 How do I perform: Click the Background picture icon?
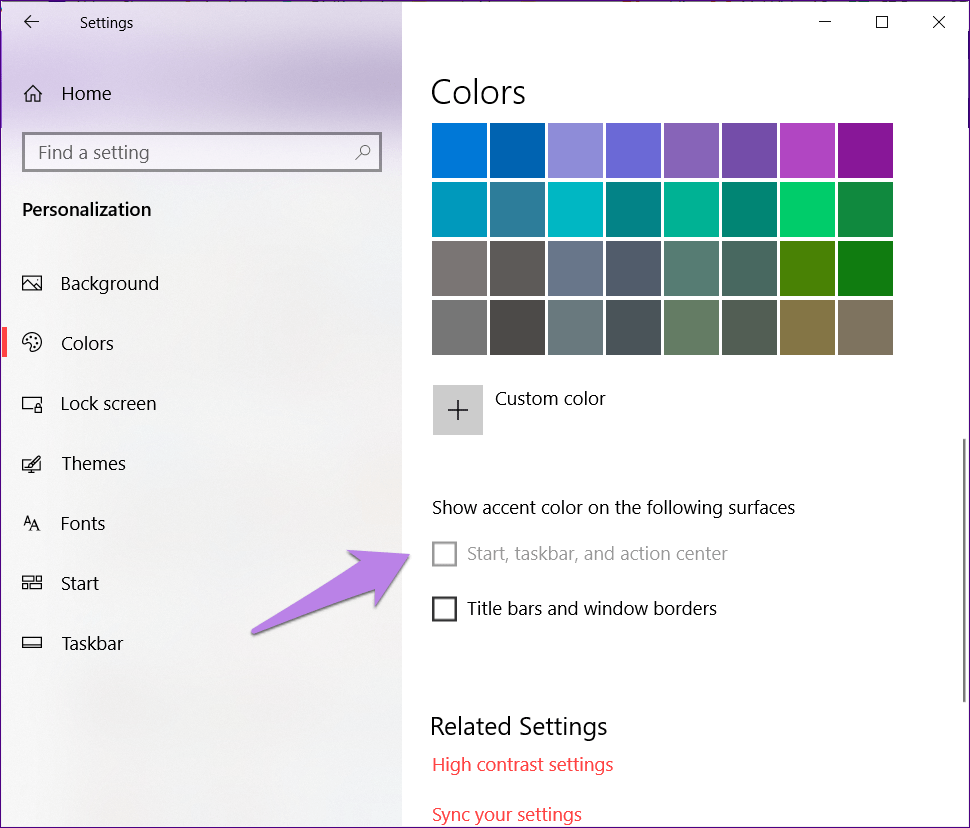coord(32,284)
